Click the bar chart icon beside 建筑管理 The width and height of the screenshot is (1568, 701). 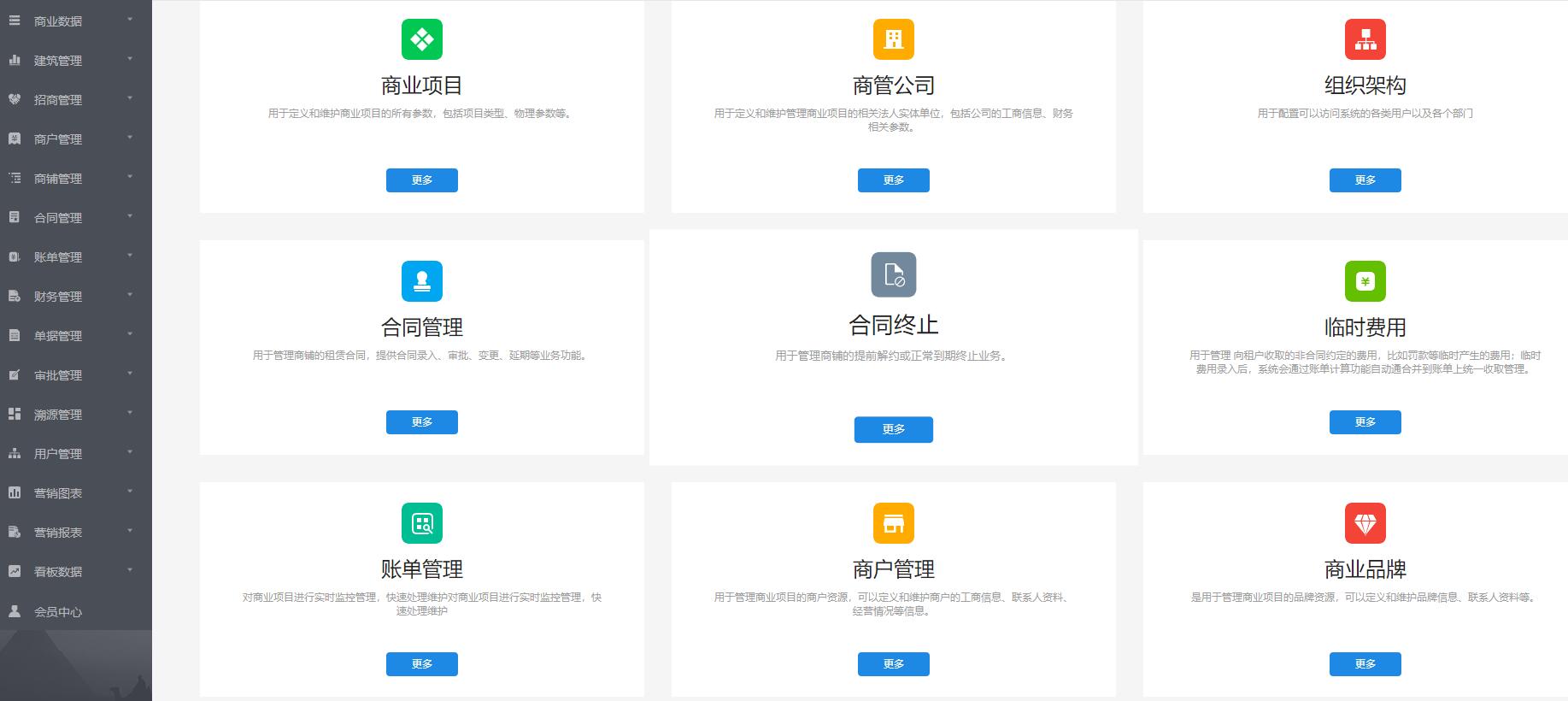(15, 60)
